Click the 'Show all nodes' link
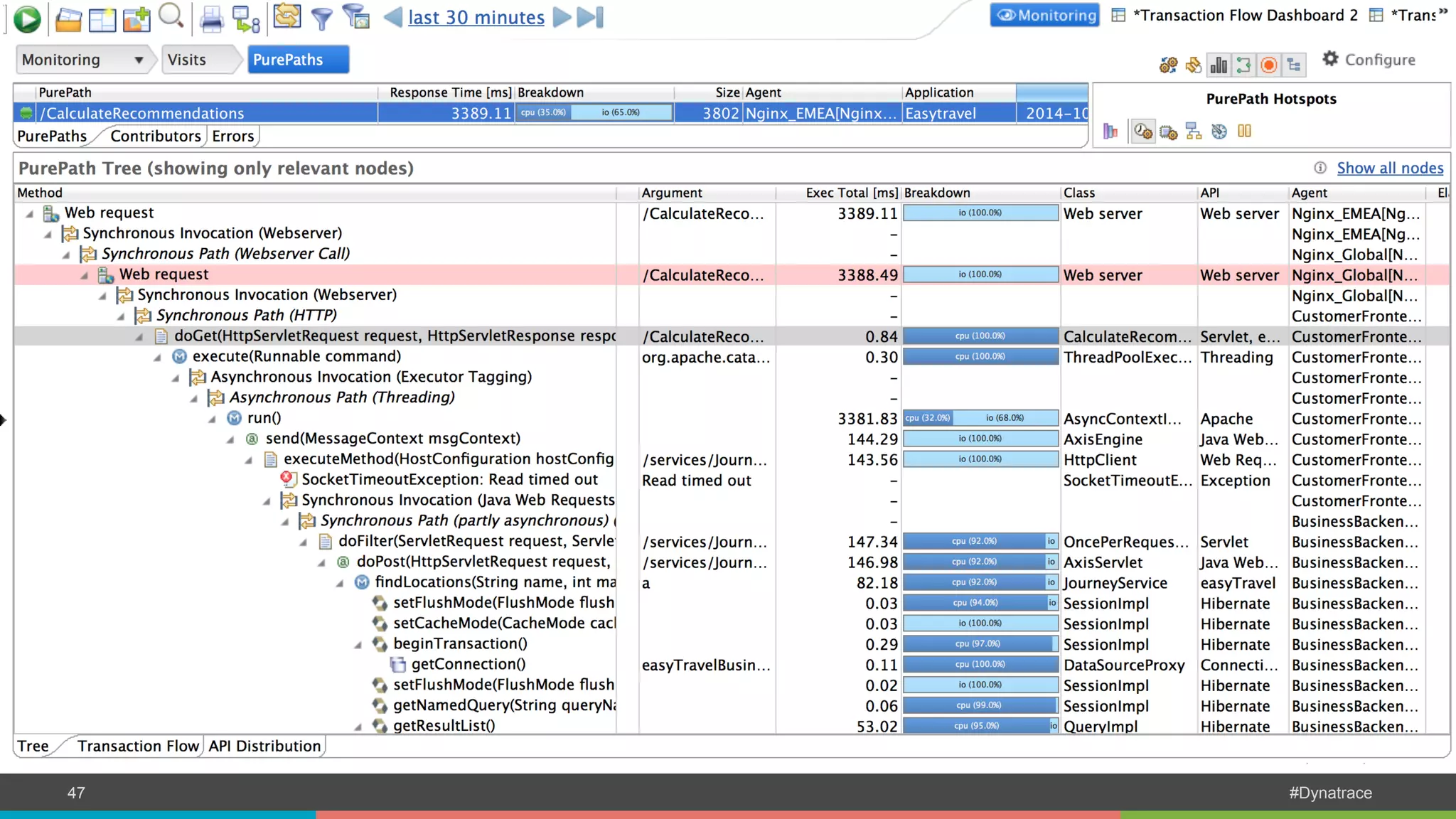 [x=1390, y=168]
